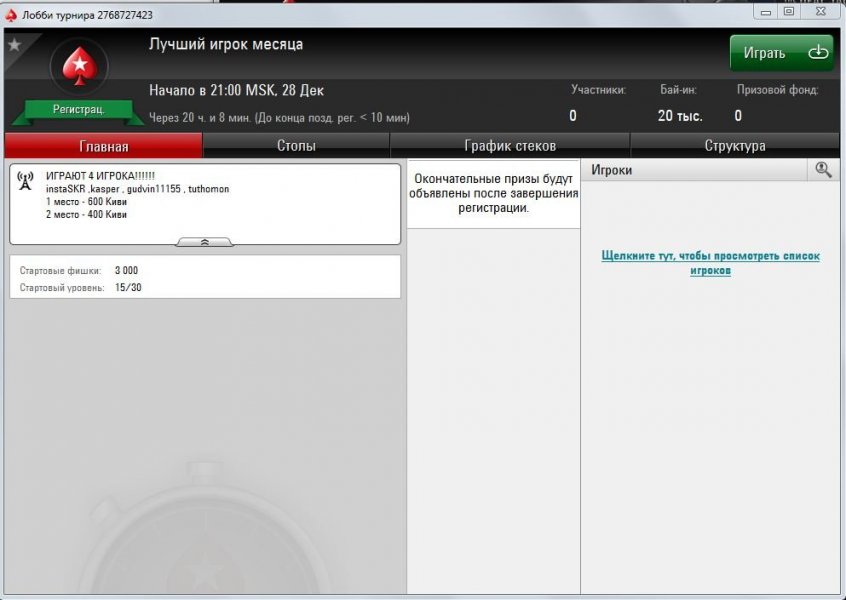
Task: Switch to the Главная tab
Action: tap(104, 146)
